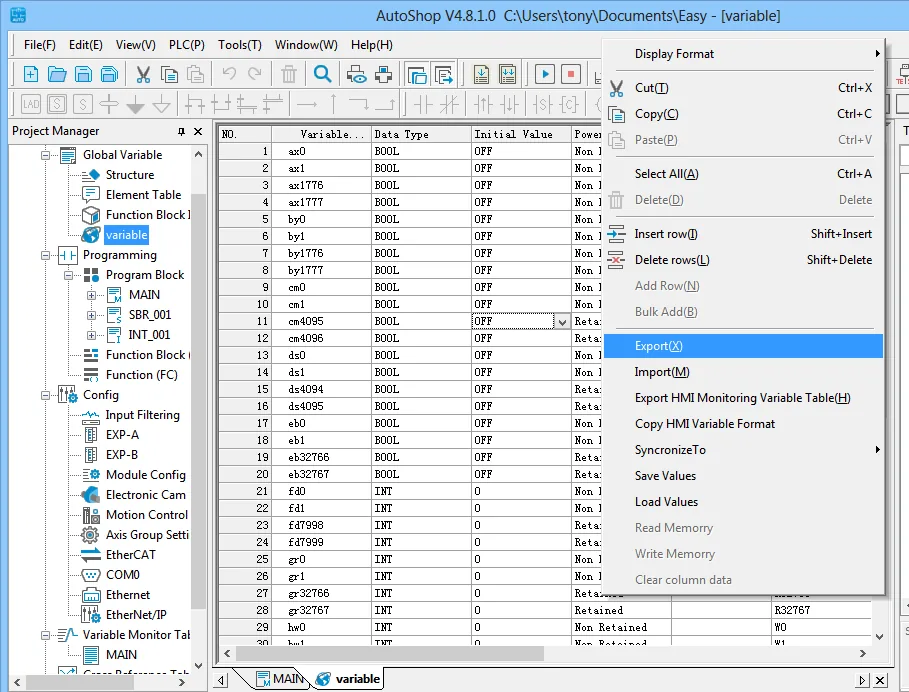Switch to the MAIN editor tab
Screen dimensions: 909x692
(280, 679)
